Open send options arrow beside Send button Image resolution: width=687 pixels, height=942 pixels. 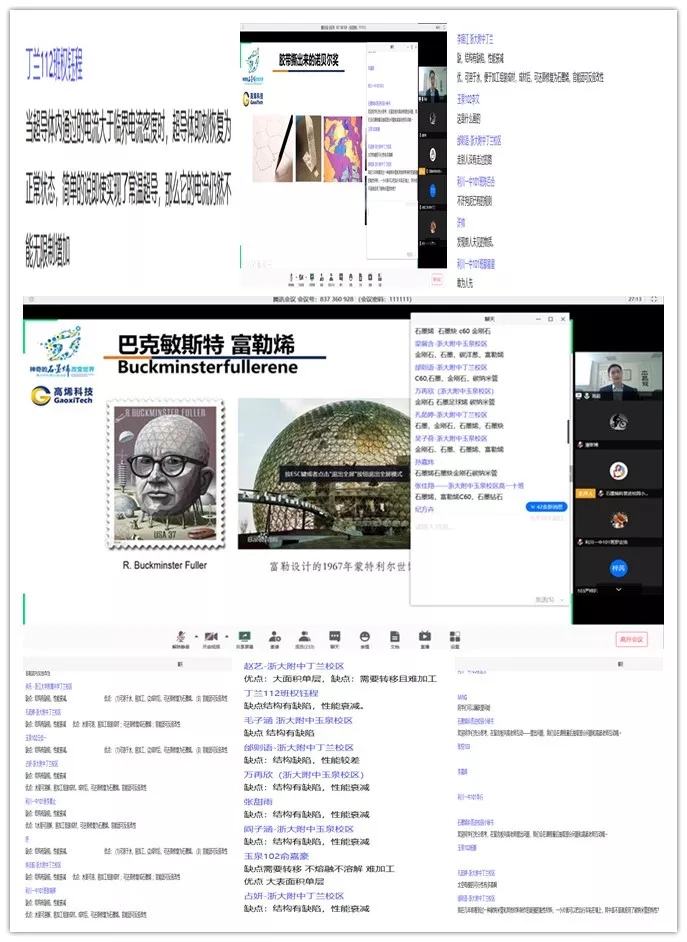click(x=561, y=600)
